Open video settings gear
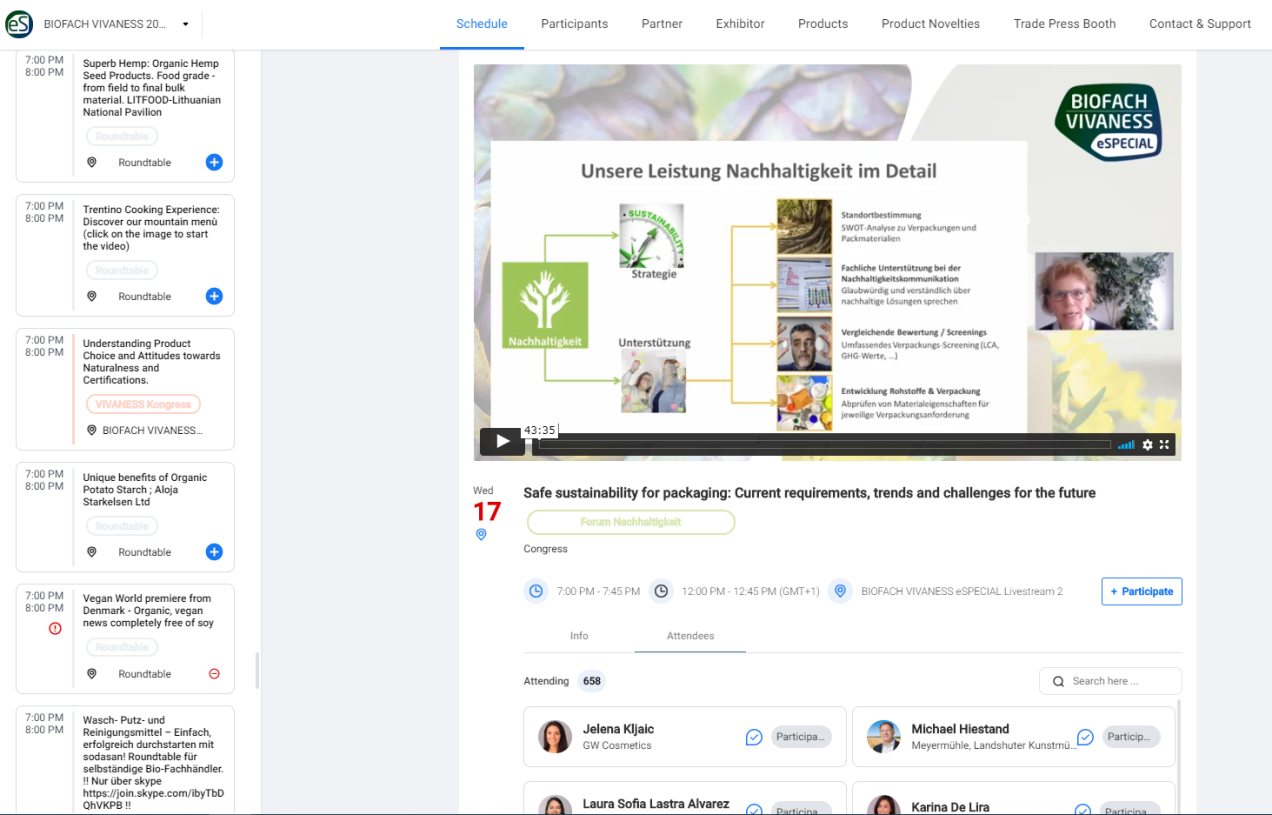Image resolution: width=1272 pixels, height=815 pixels. point(1147,445)
